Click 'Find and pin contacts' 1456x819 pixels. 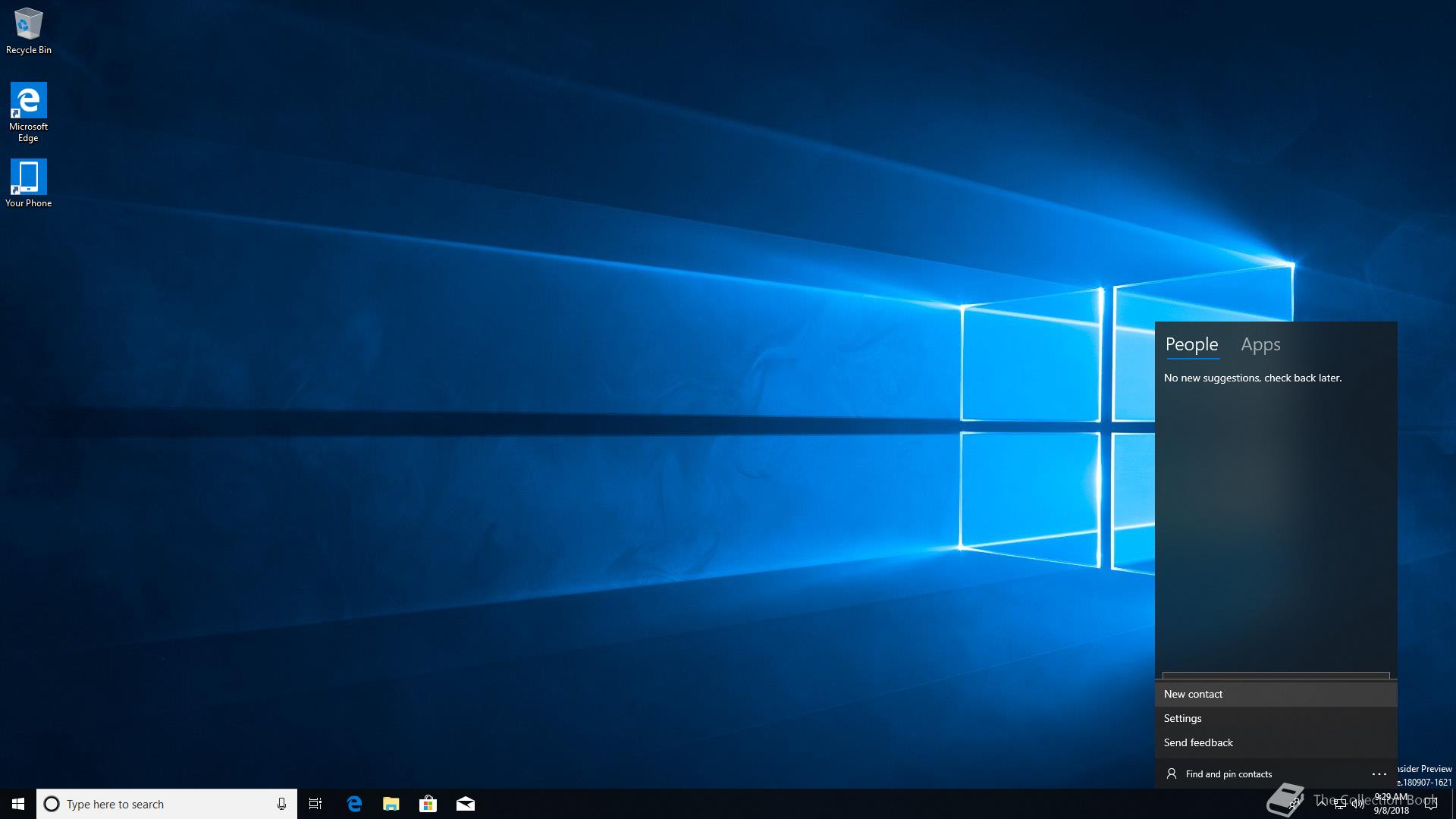[x=1228, y=774]
